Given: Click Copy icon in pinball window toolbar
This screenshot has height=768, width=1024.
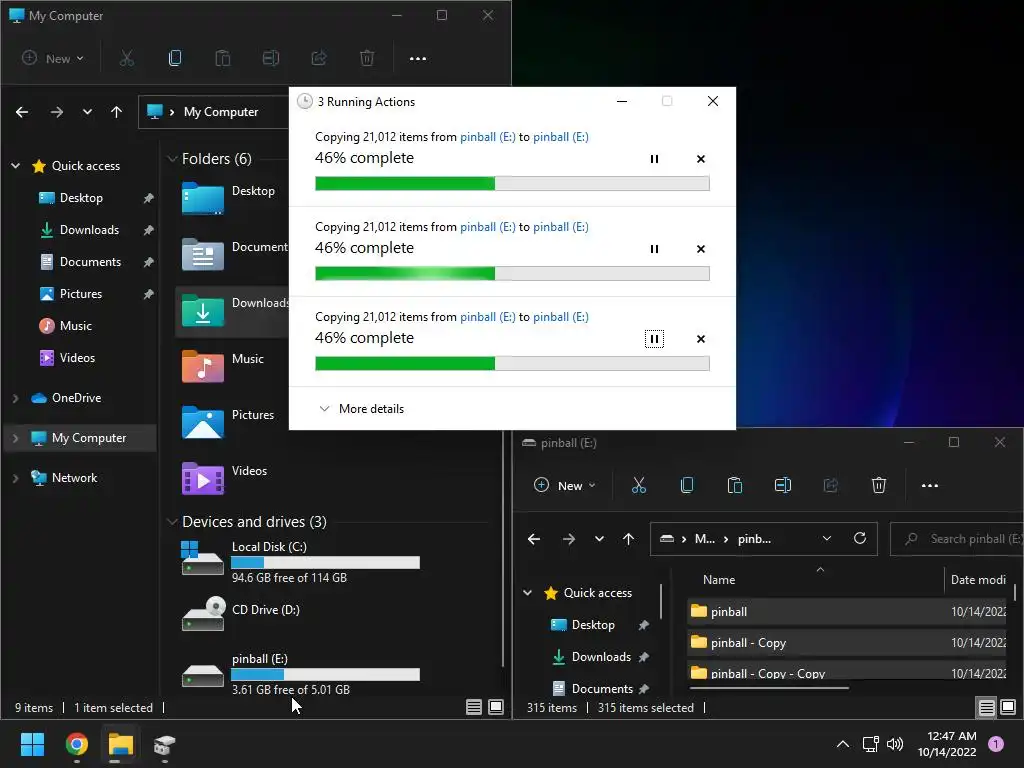Looking at the screenshot, I should (686, 485).
